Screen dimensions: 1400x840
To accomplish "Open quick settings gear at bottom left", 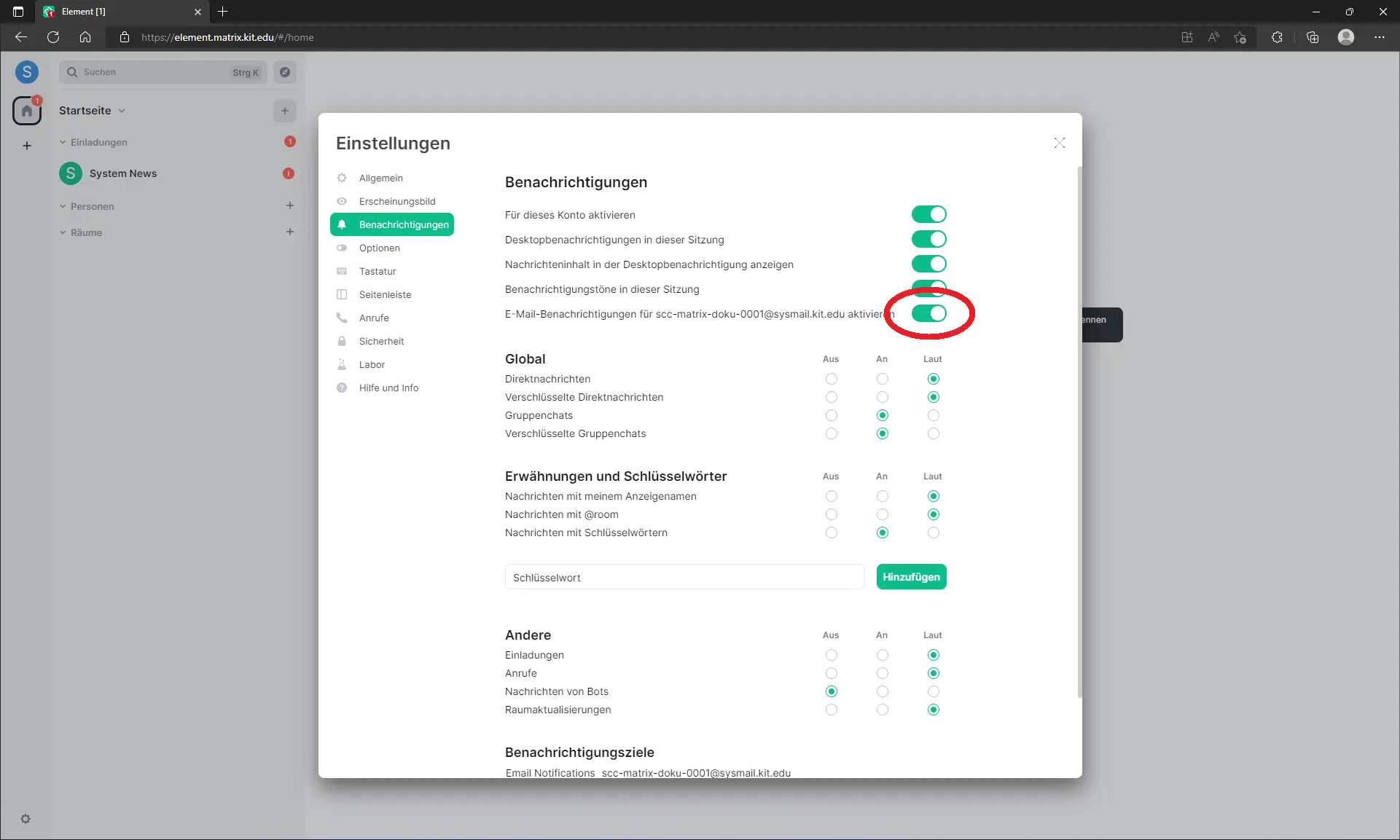I will point(27,819).
